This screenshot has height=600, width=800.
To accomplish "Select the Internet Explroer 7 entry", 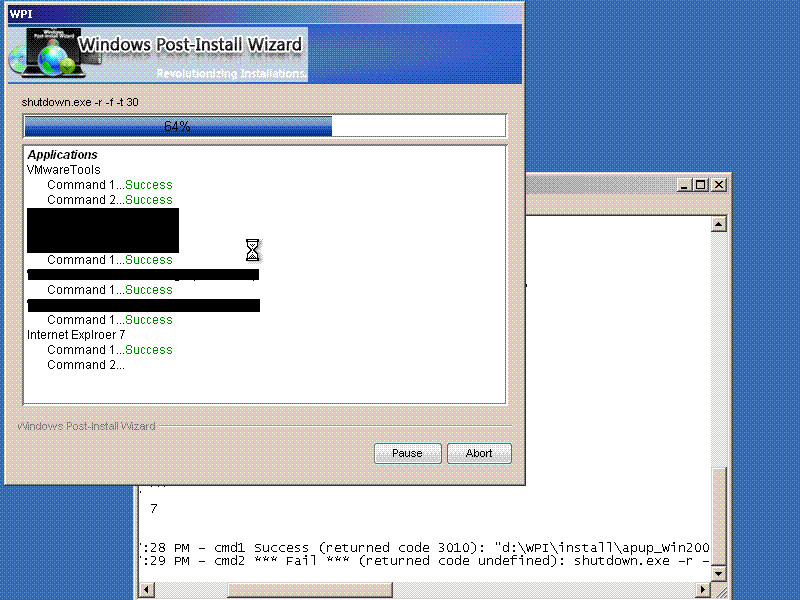I will pos(76,335).
